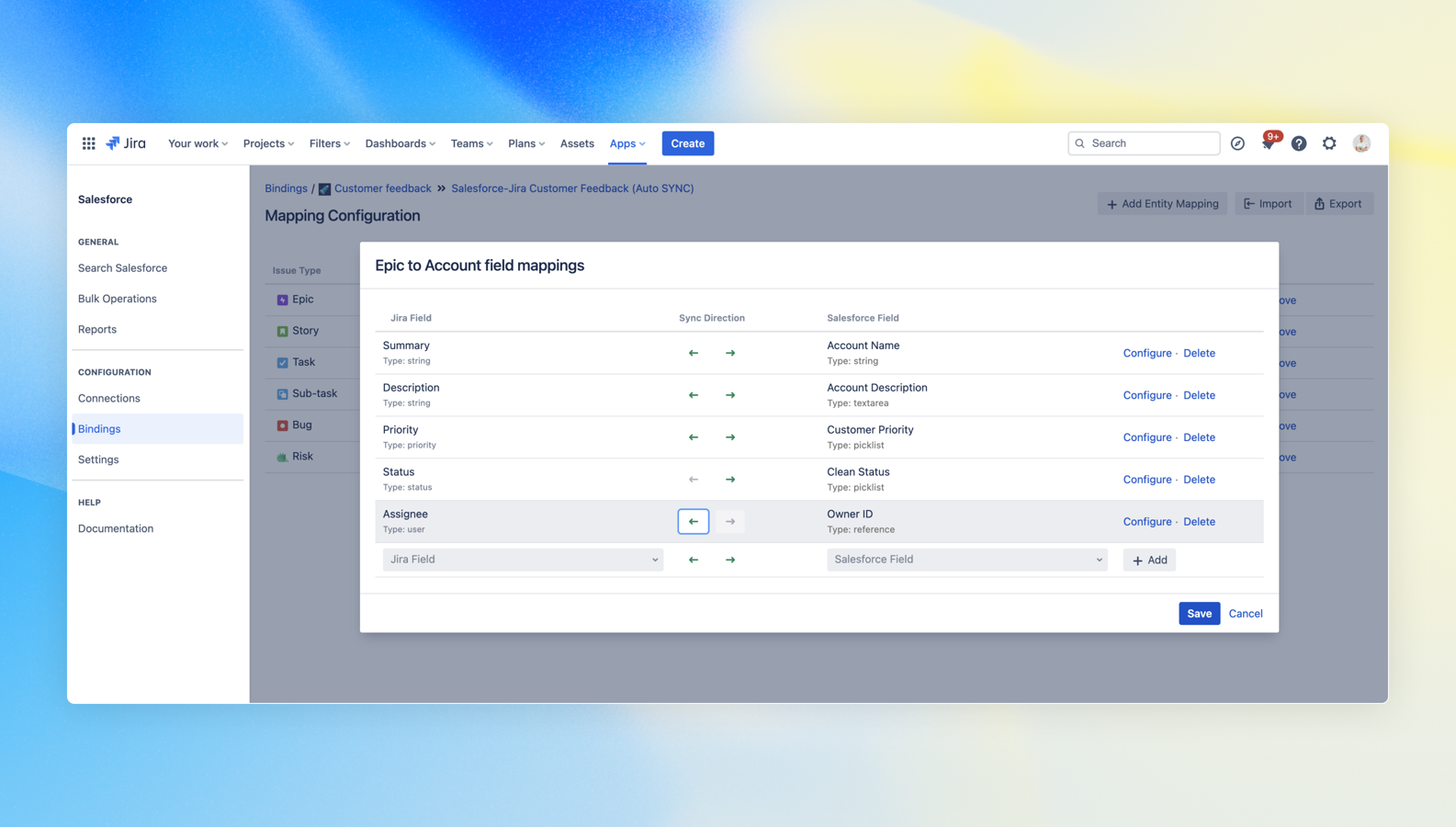1456x827 pixels.
Task: Open the Apps menu in the navigation bar
Action: (x=627, y=143)
